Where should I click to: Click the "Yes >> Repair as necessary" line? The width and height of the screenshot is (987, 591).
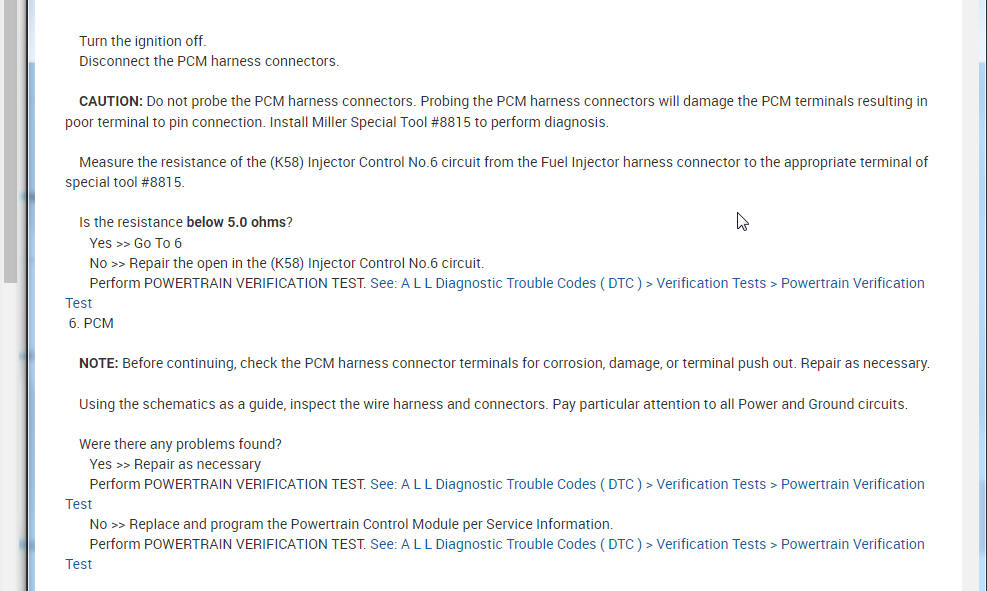(175, 464)
